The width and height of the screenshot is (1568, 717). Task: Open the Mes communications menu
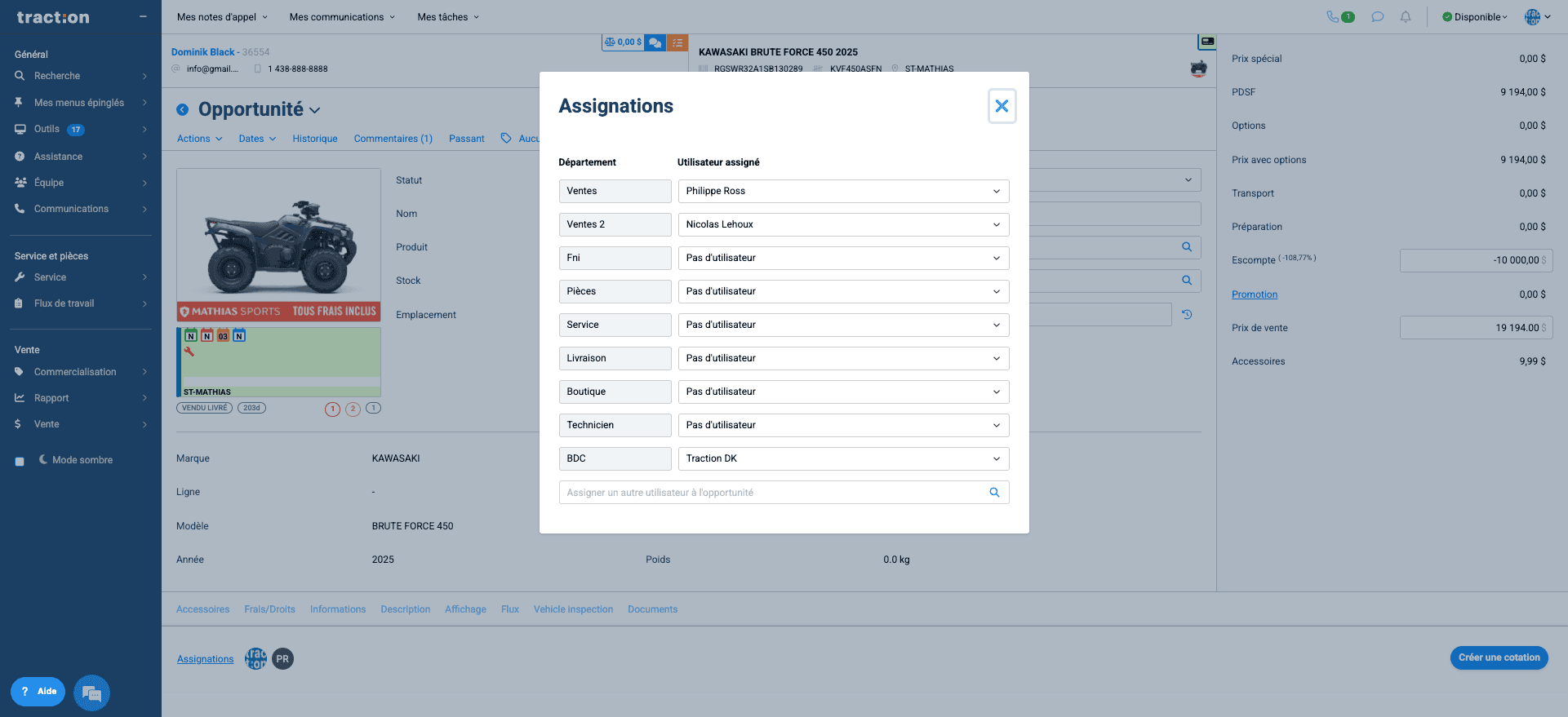click(342, 17)
